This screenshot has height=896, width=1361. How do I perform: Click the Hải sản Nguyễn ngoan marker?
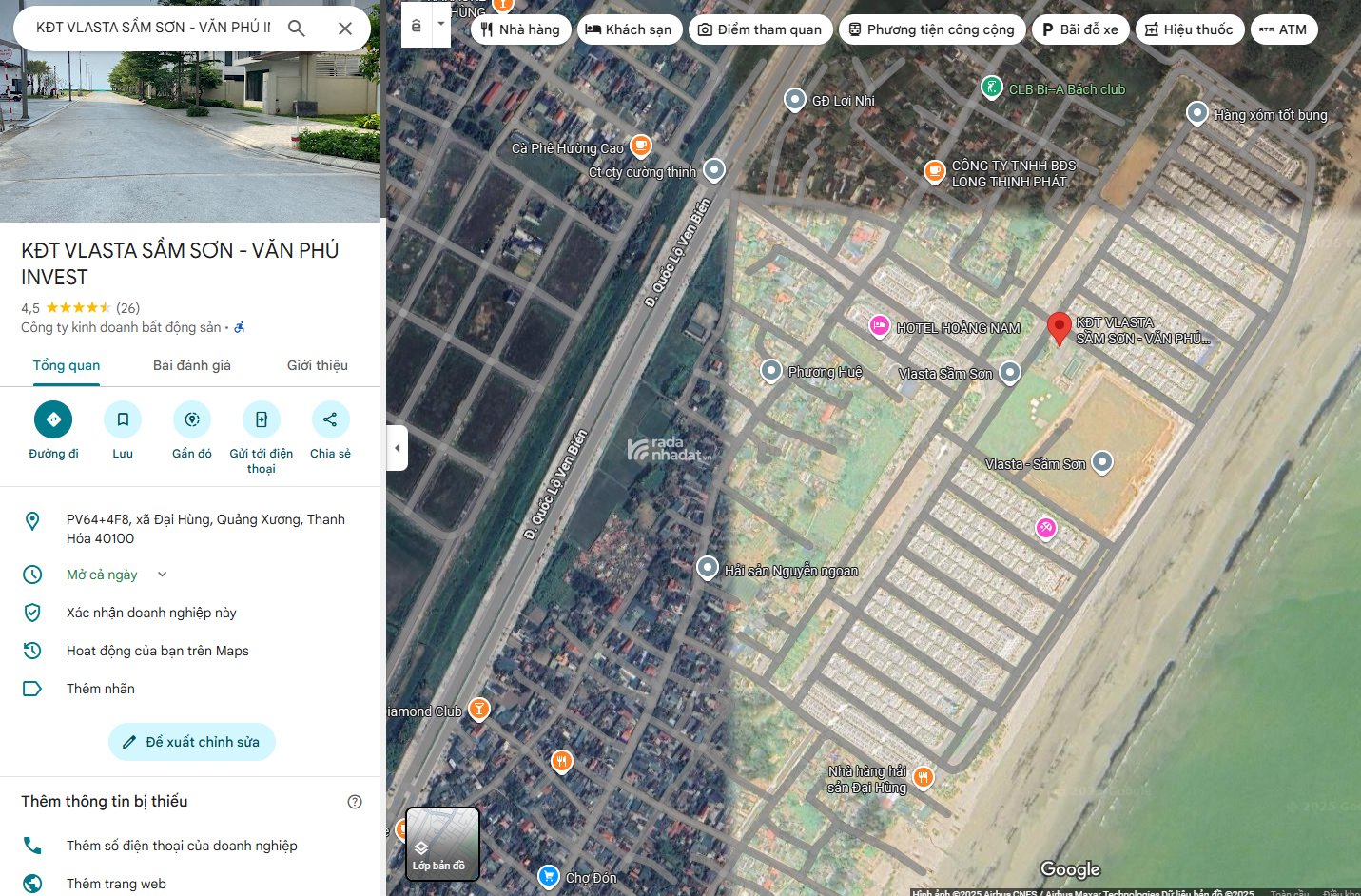(x=707, y=568)
